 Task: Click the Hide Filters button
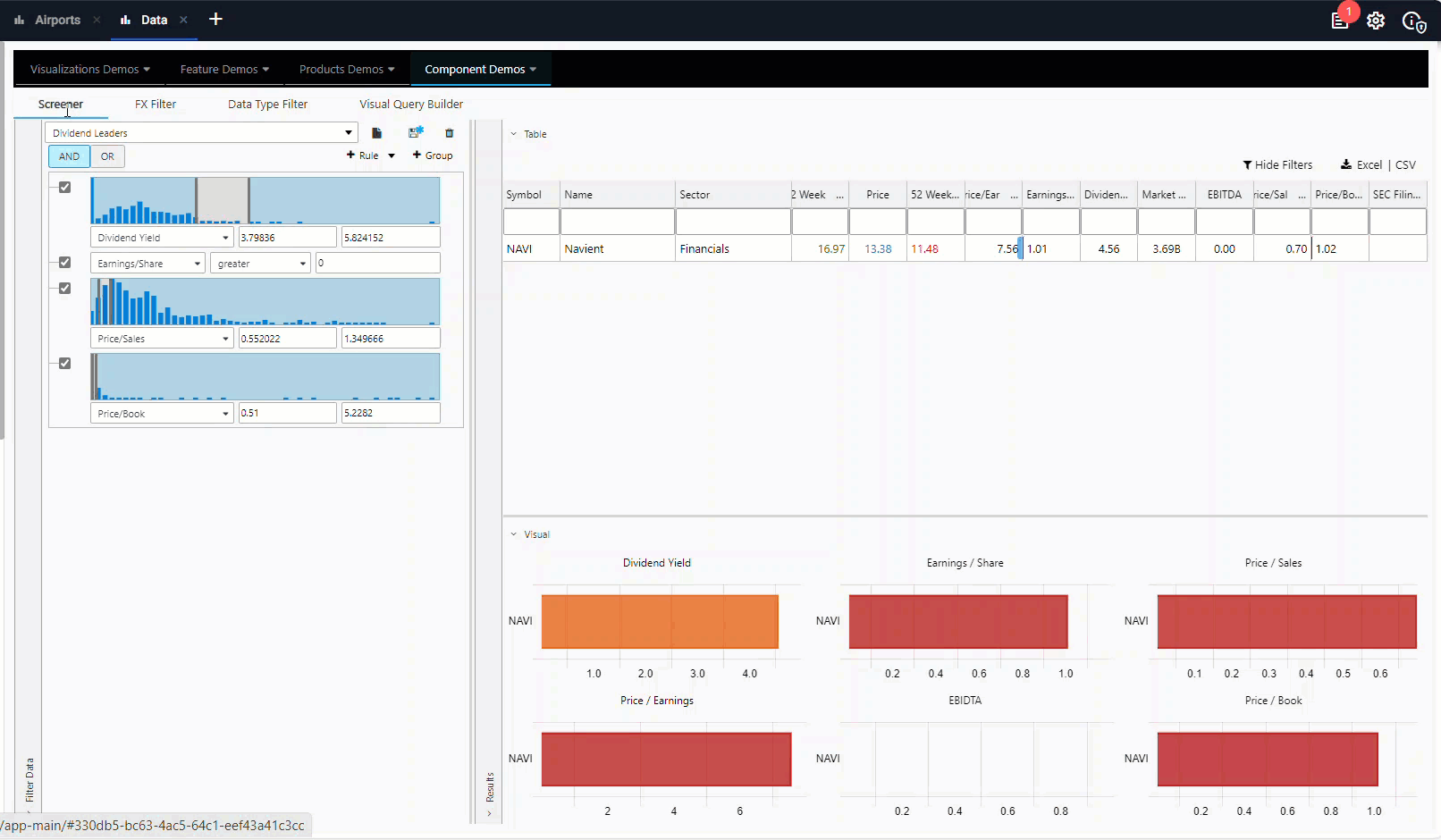[1277, 165]
